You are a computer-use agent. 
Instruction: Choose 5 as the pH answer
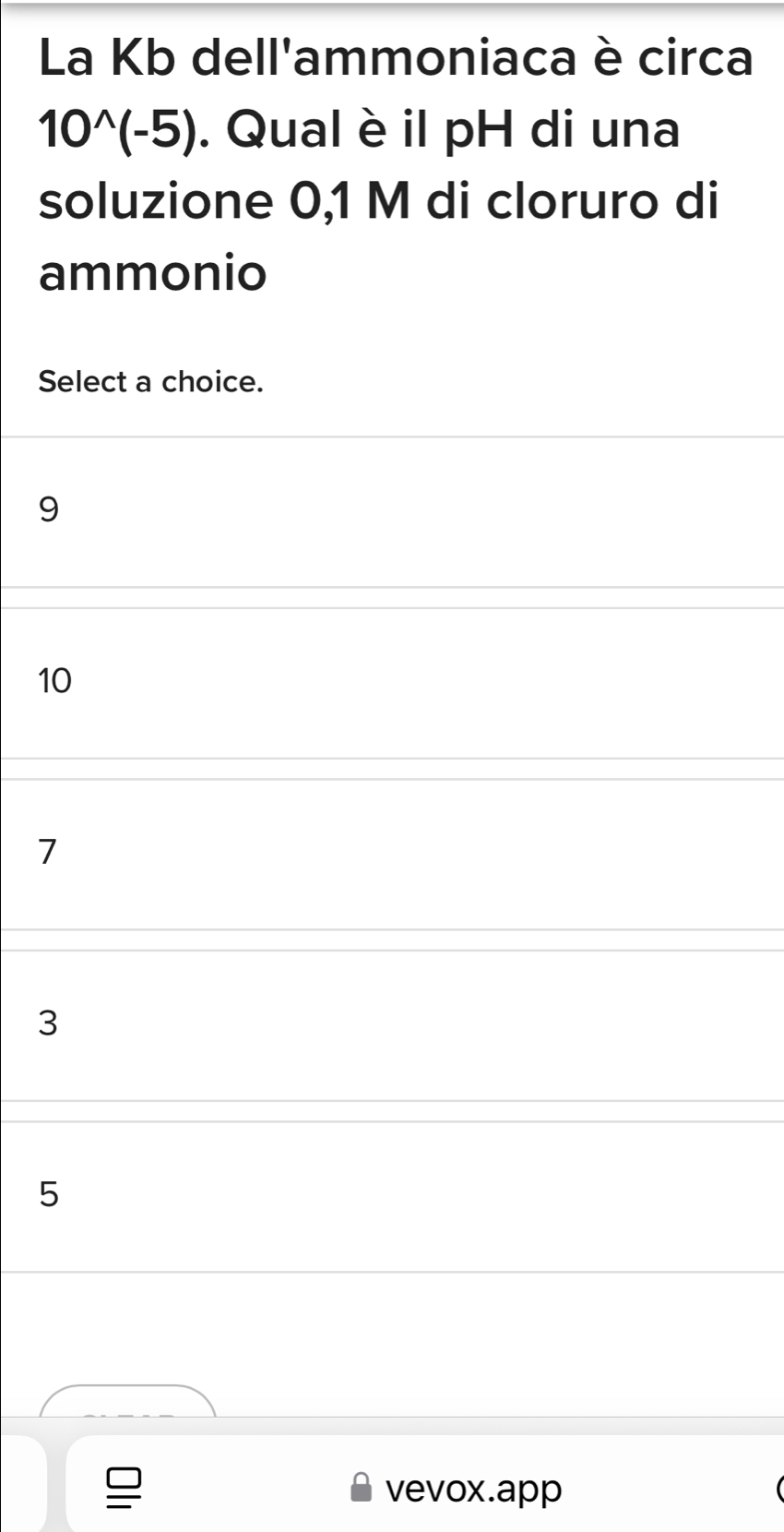pyautogui.click(x=392, y=1196)
